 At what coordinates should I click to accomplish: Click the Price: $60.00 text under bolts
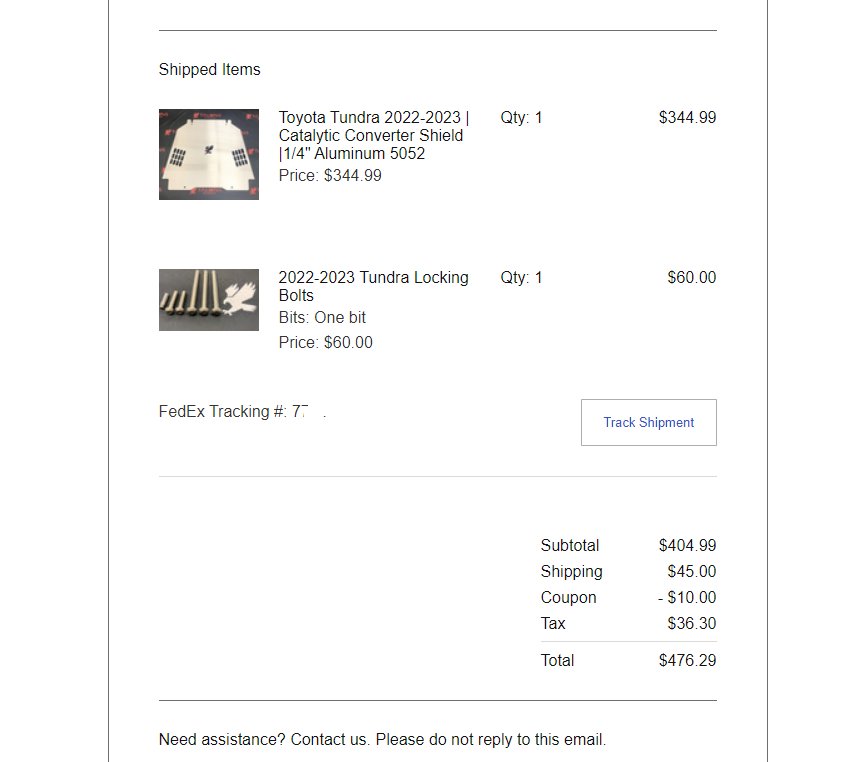(326, 342)
